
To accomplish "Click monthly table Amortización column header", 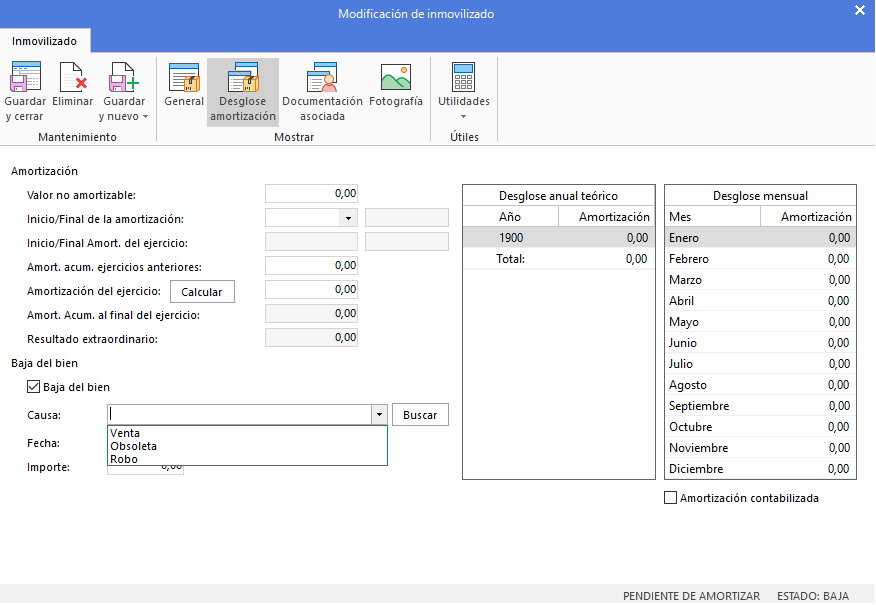I will coord(808,217).
